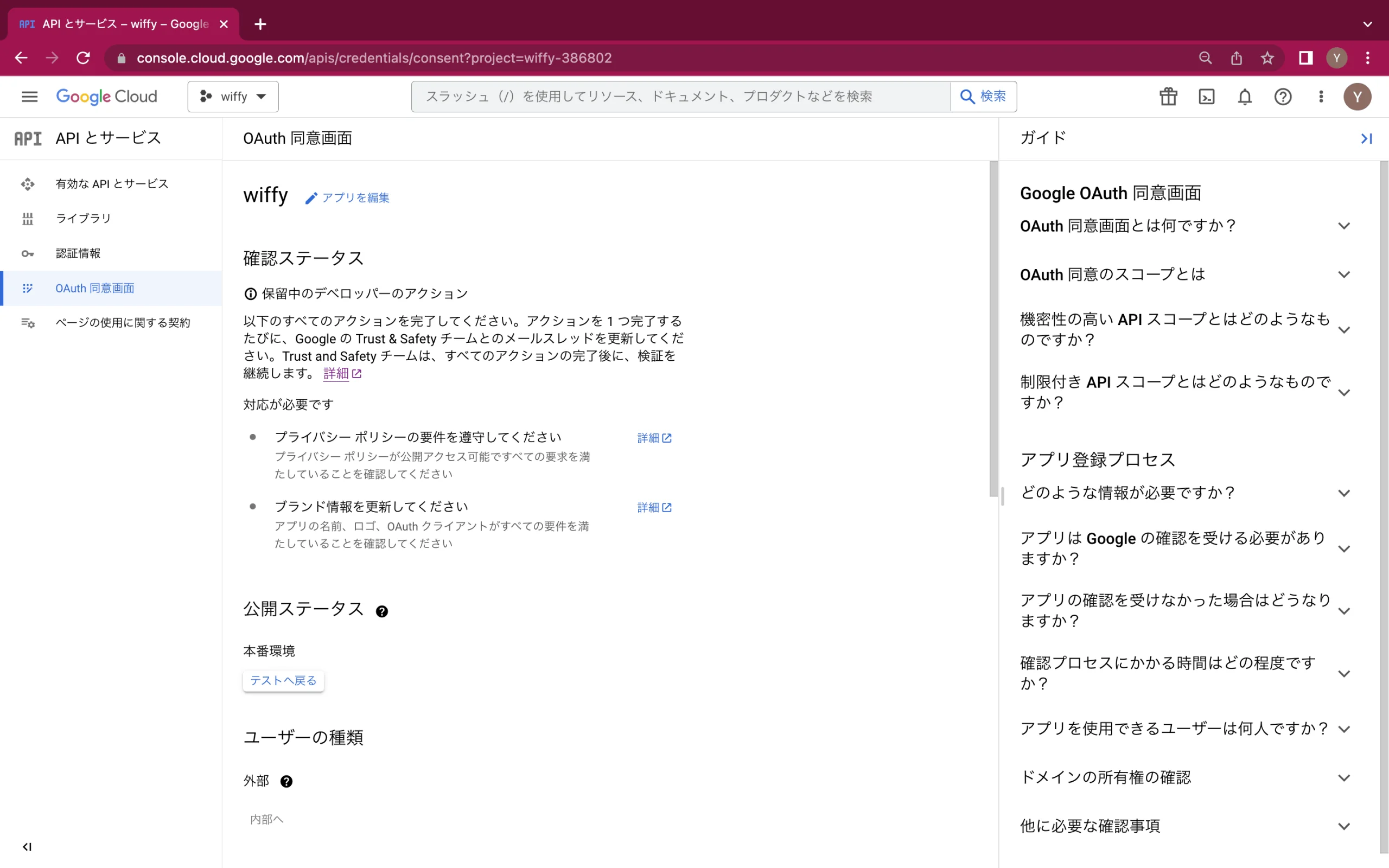Click the テストへ戻る button

284,681
